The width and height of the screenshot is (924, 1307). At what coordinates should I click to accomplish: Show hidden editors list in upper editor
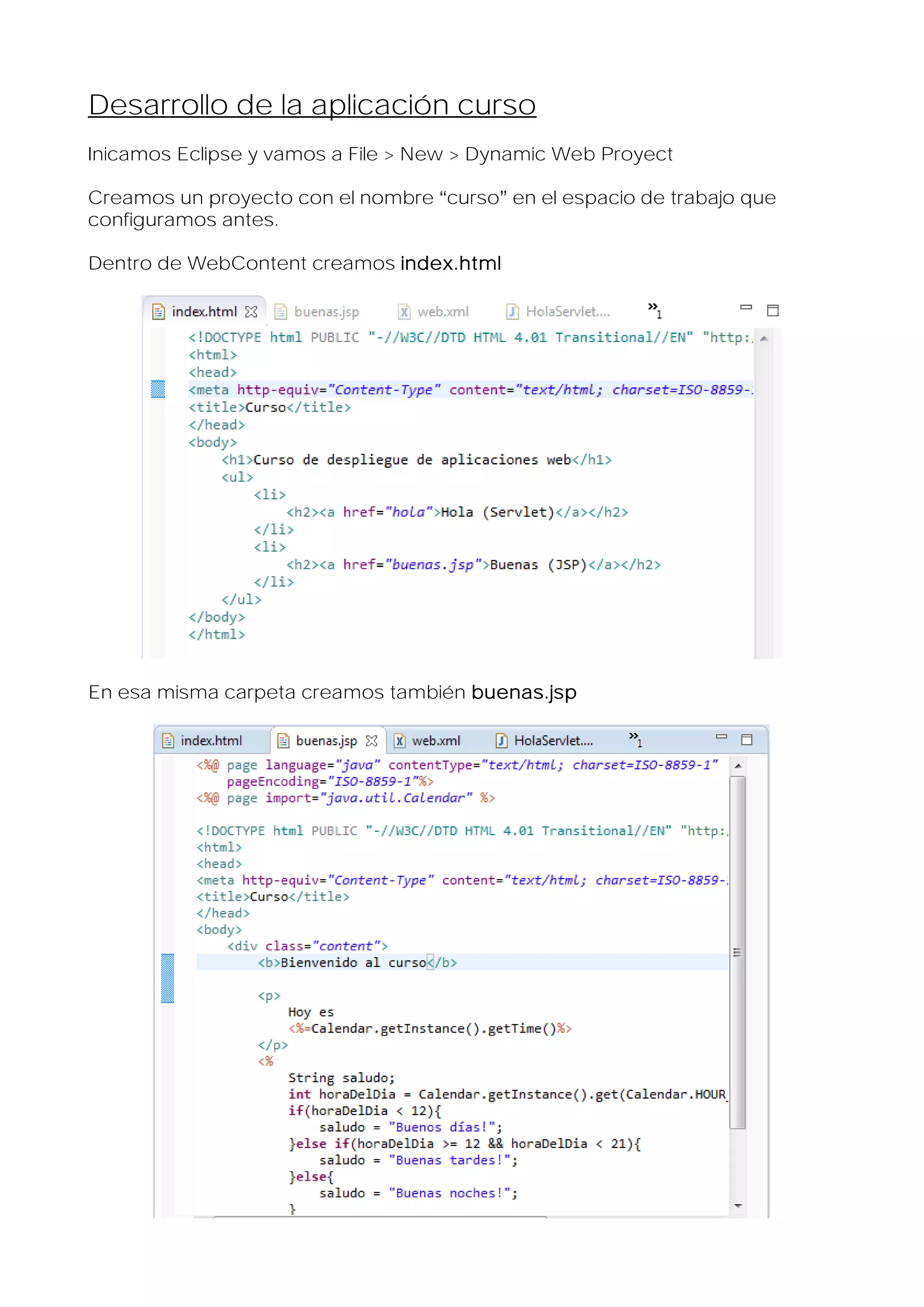[655, 310]
